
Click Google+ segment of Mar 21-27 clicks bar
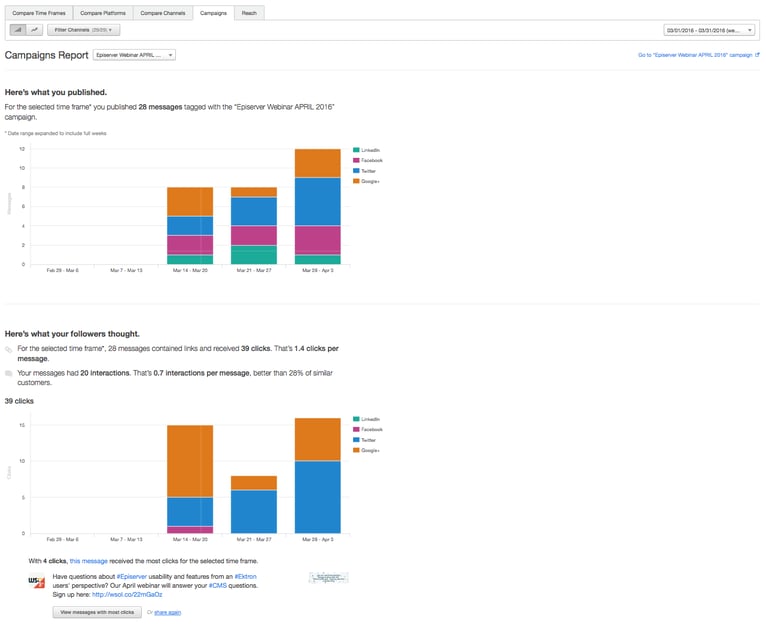(x=254, y=483)
